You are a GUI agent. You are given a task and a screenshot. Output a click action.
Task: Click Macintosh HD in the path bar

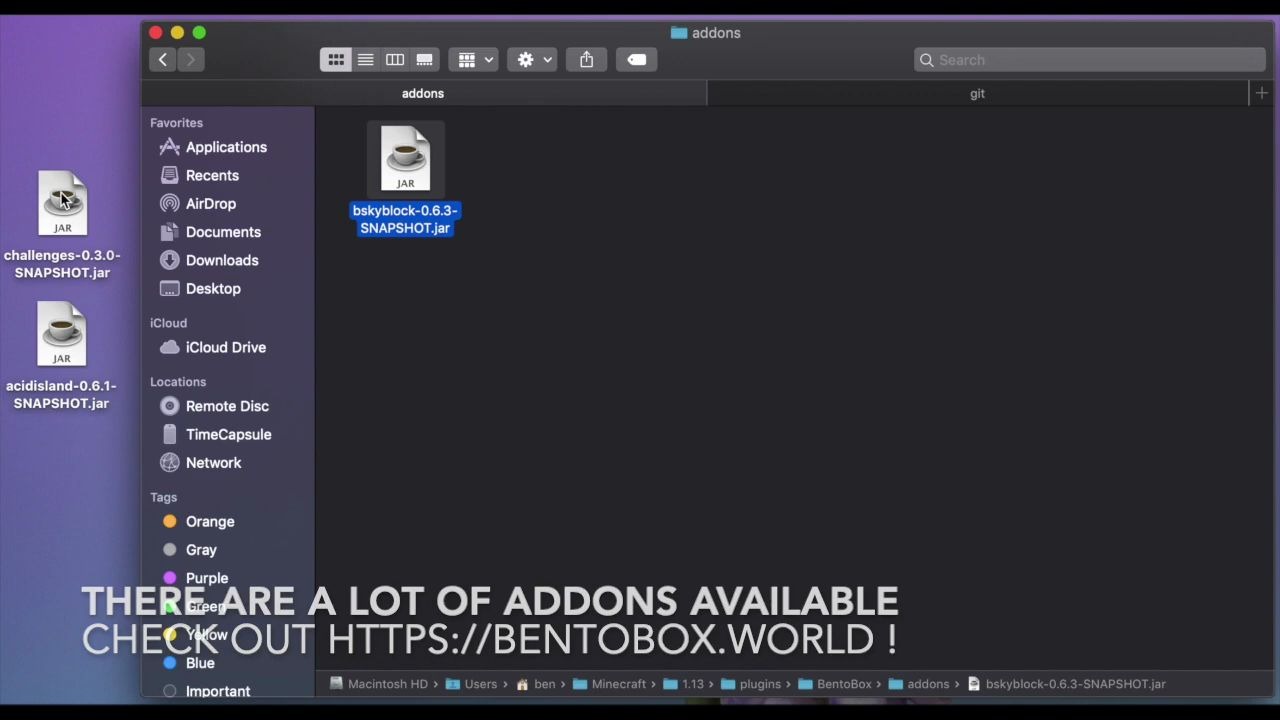tap(378, 684)
